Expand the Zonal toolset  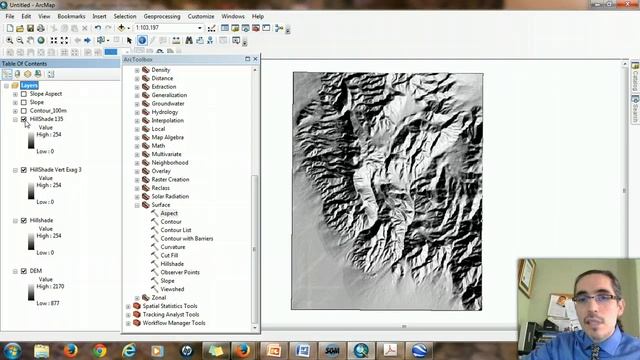coord(137,298)
